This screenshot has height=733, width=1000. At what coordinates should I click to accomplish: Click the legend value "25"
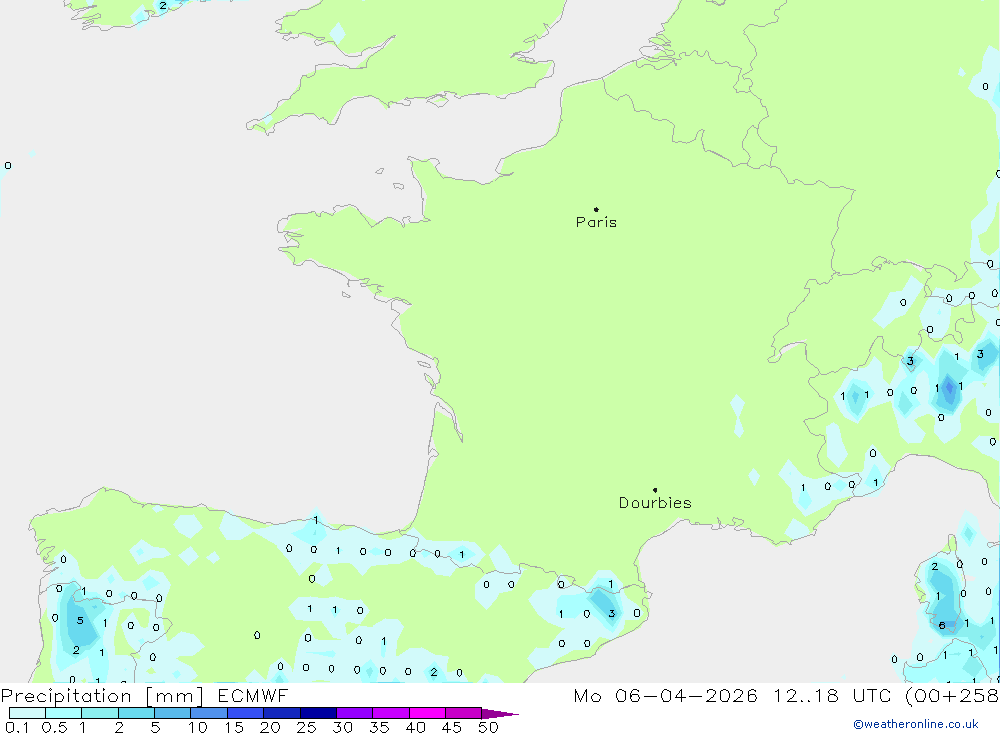[307, 727]
